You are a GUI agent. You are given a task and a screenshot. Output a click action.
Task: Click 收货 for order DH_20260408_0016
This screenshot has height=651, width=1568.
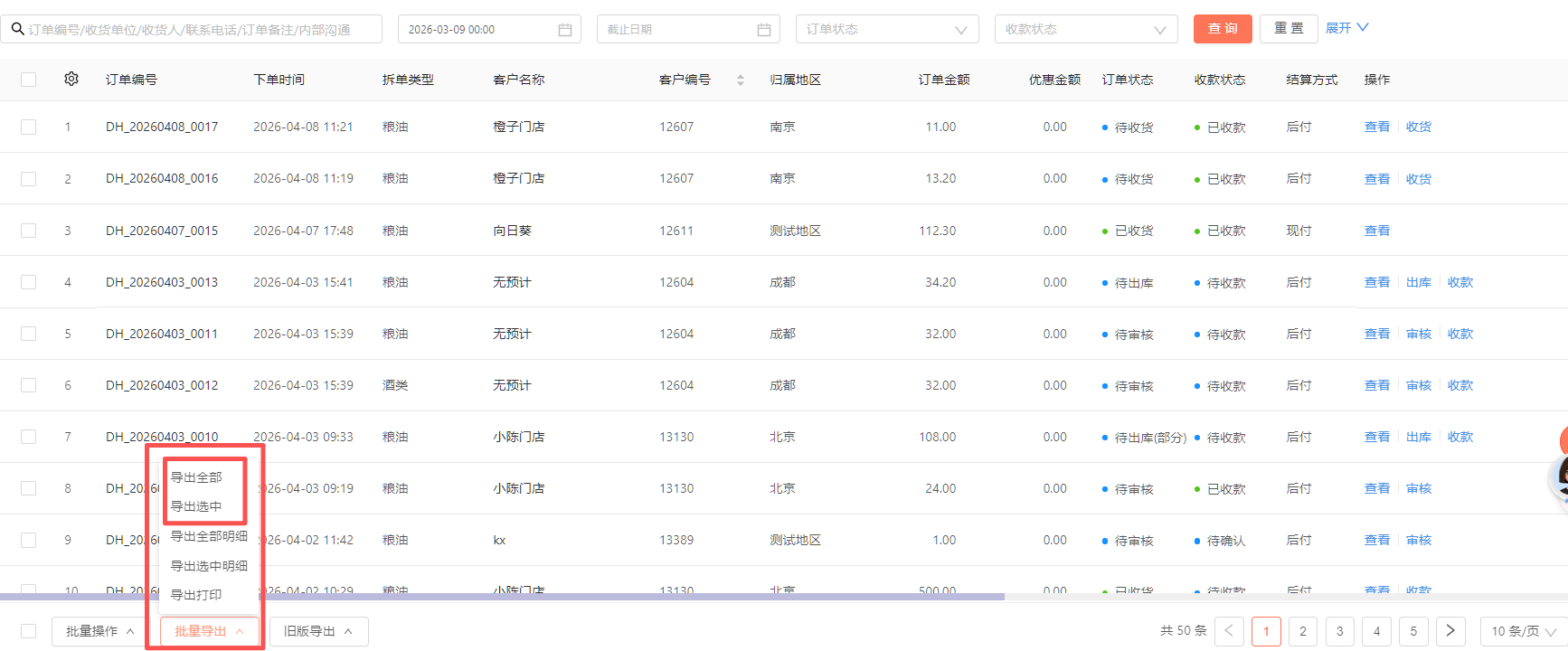click(x=1419, y=179)
